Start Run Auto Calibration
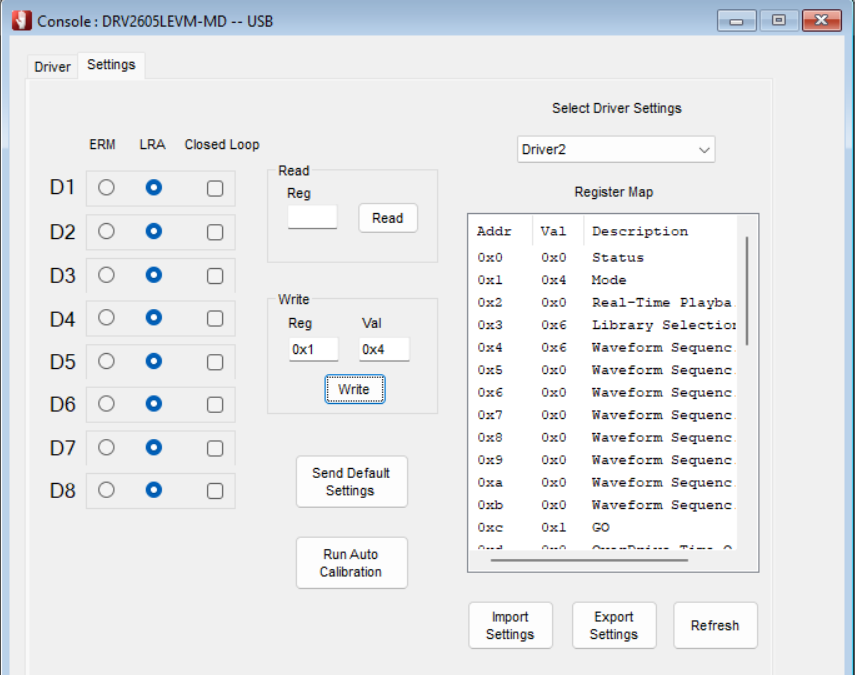 pyautogui.click(x=351, y=563)
